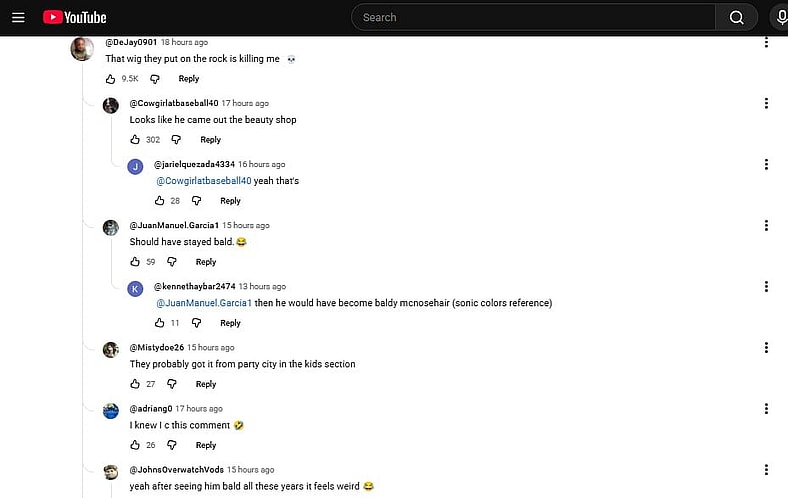Open @Cowgirlatbaseball40 profile avatar
The image size is (788, 498).
tap(111, 106)
